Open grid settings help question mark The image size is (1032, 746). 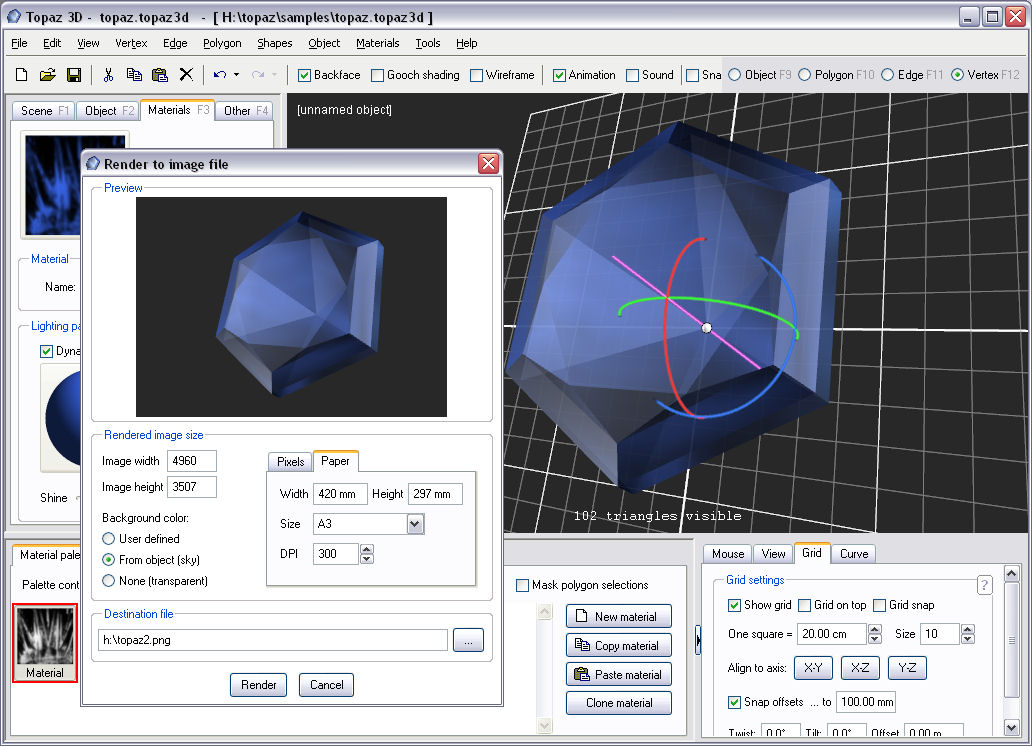click(x=983, y=585)
